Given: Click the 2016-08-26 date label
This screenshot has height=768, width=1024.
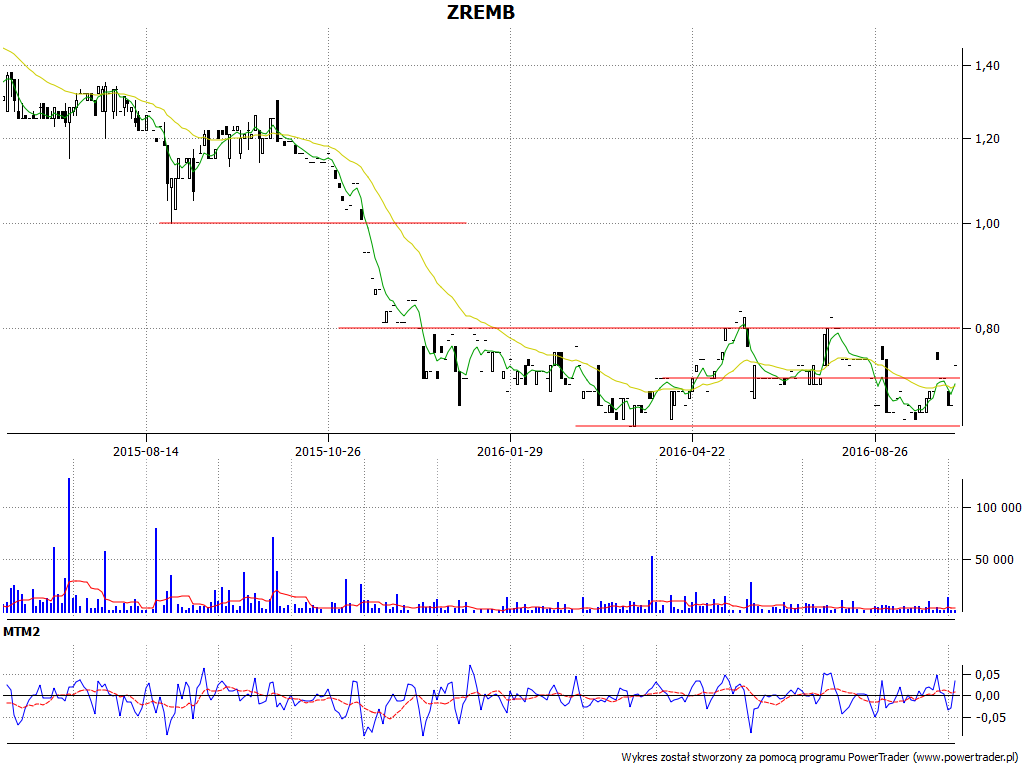Looking at the screenshot, I should point(874,451).
